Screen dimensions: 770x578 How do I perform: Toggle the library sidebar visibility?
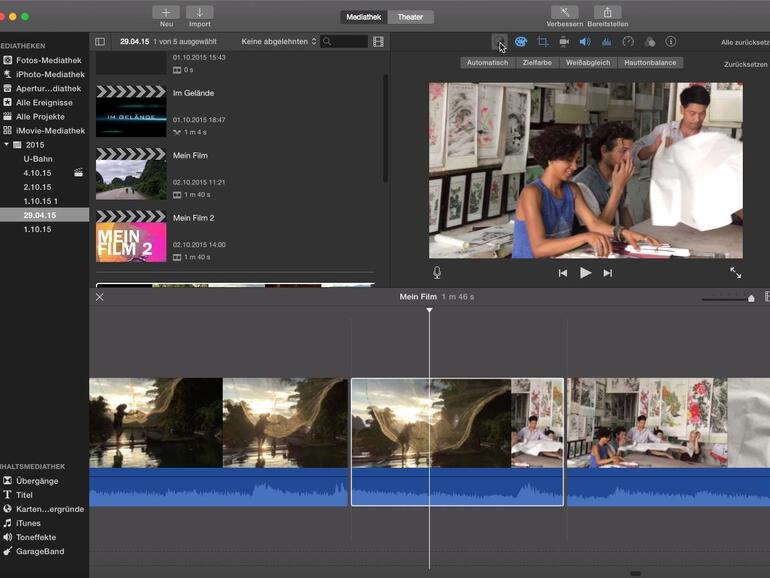coord(100,42)
